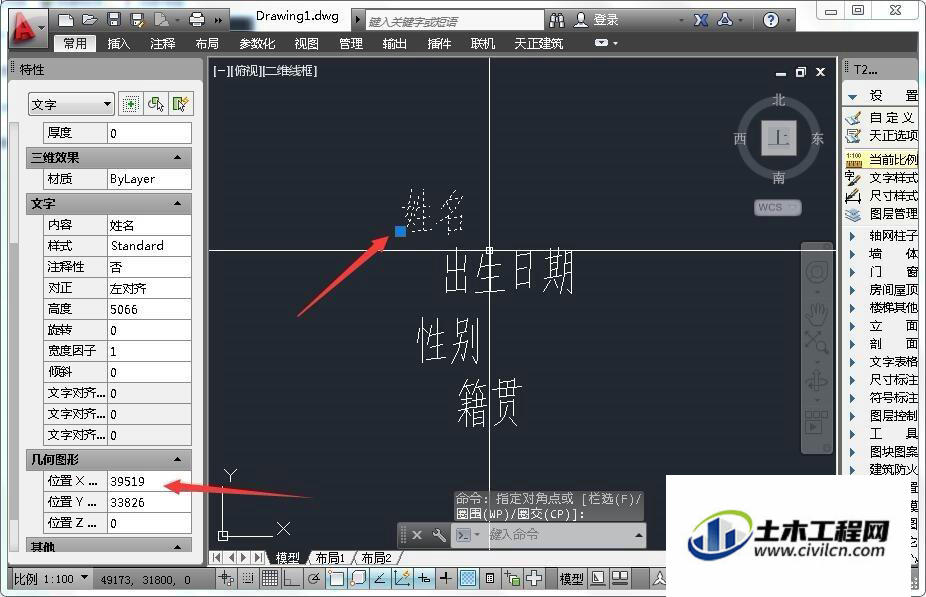The image size is (926, 597).
Task: Toggle Snap Mode in status bar
Action: pos(248,579)
